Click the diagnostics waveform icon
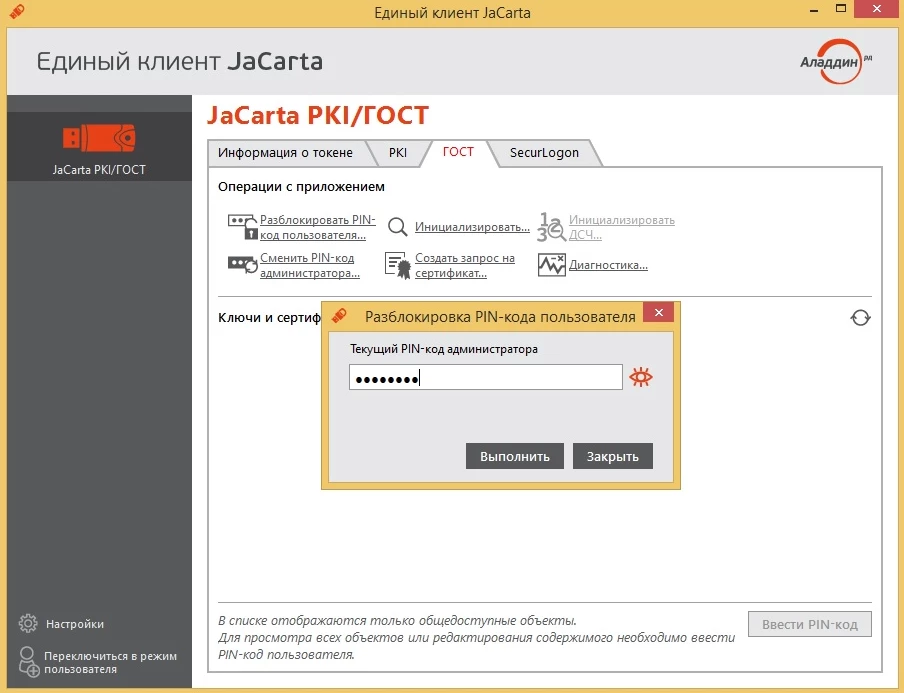 coord(551,265)
